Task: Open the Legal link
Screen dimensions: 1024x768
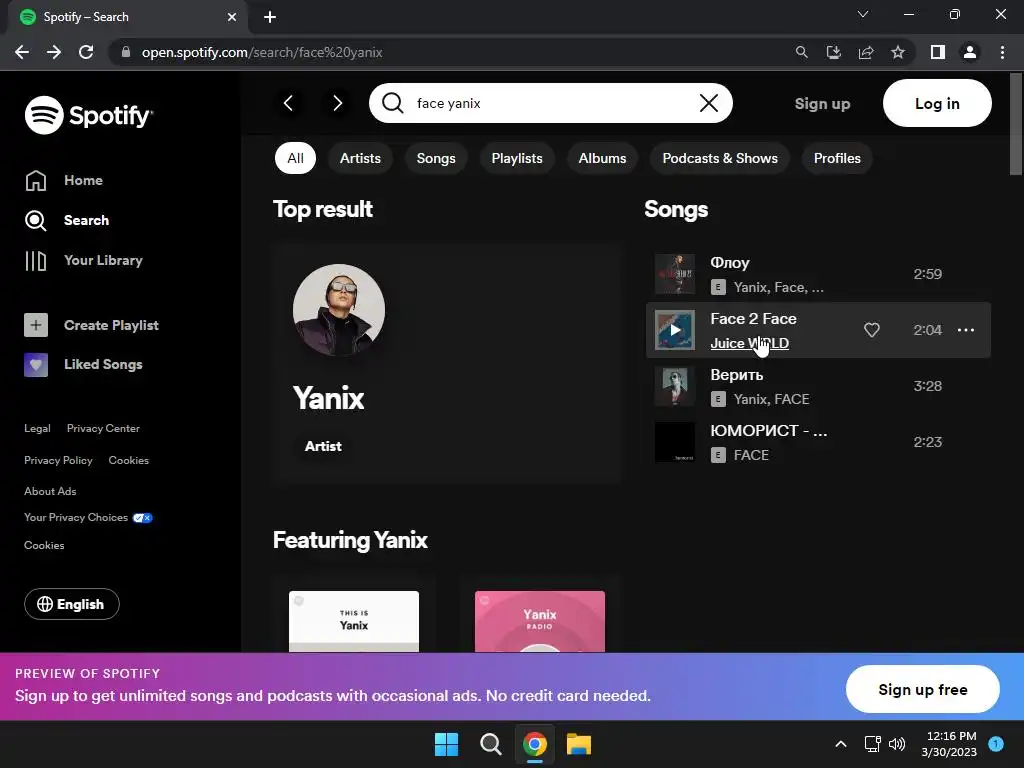Action: pos(37,428)
